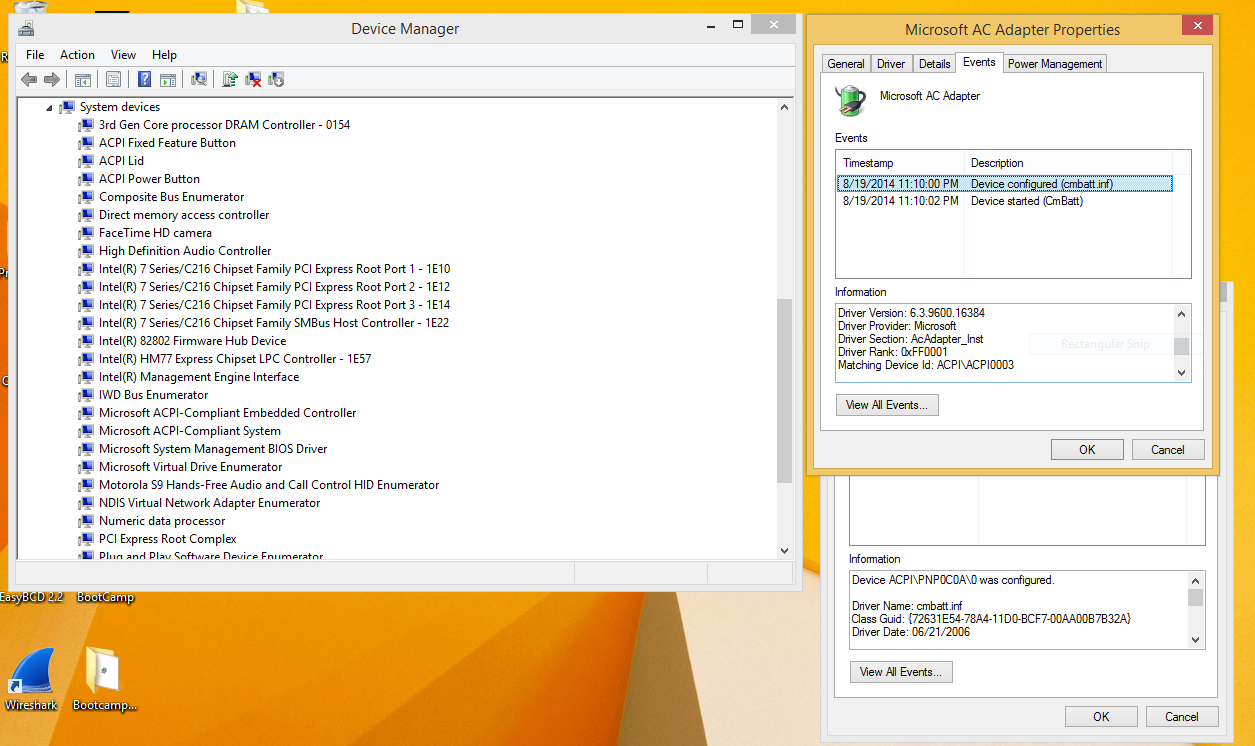Click the Timestamp column header in Events
1255x746 pixels.
click(x=900, y=163)
